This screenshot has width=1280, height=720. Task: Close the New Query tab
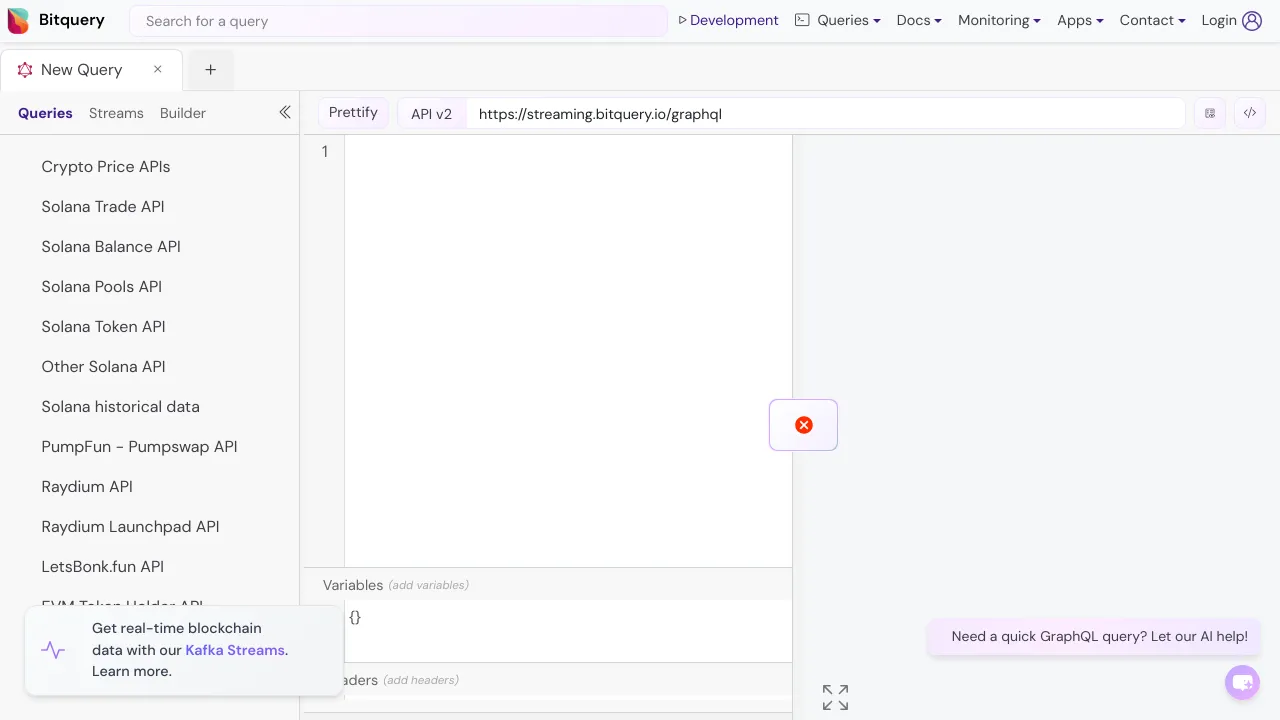pyautogui.click(x=157, y=69)
